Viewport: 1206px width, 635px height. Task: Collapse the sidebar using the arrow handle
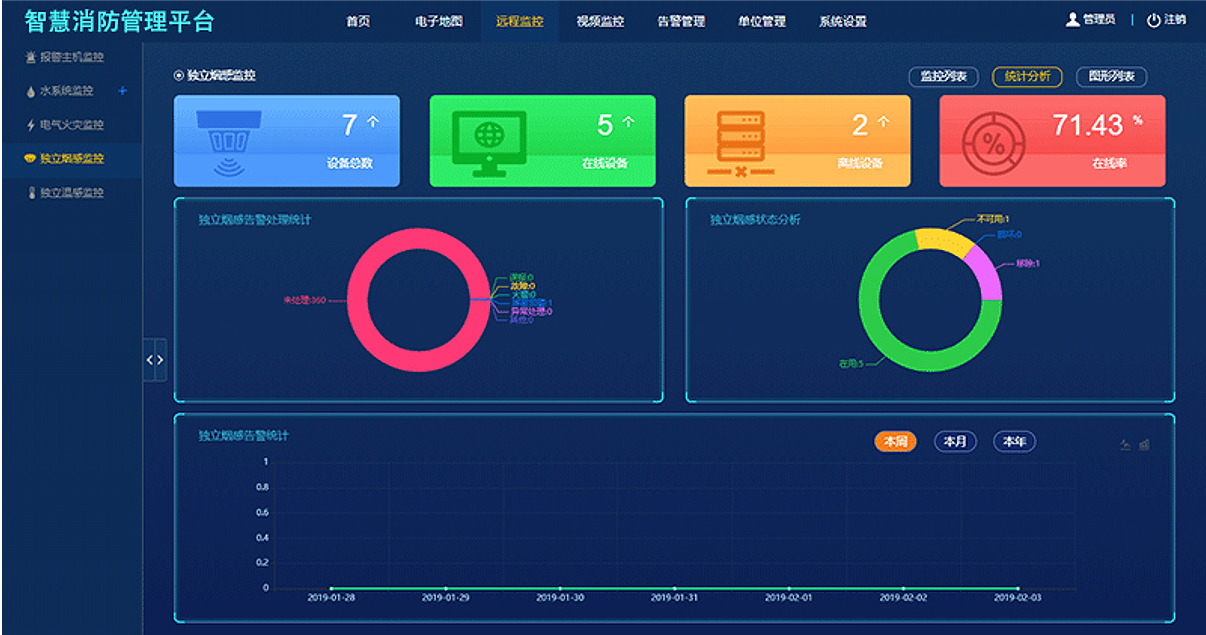coord(155,360)
